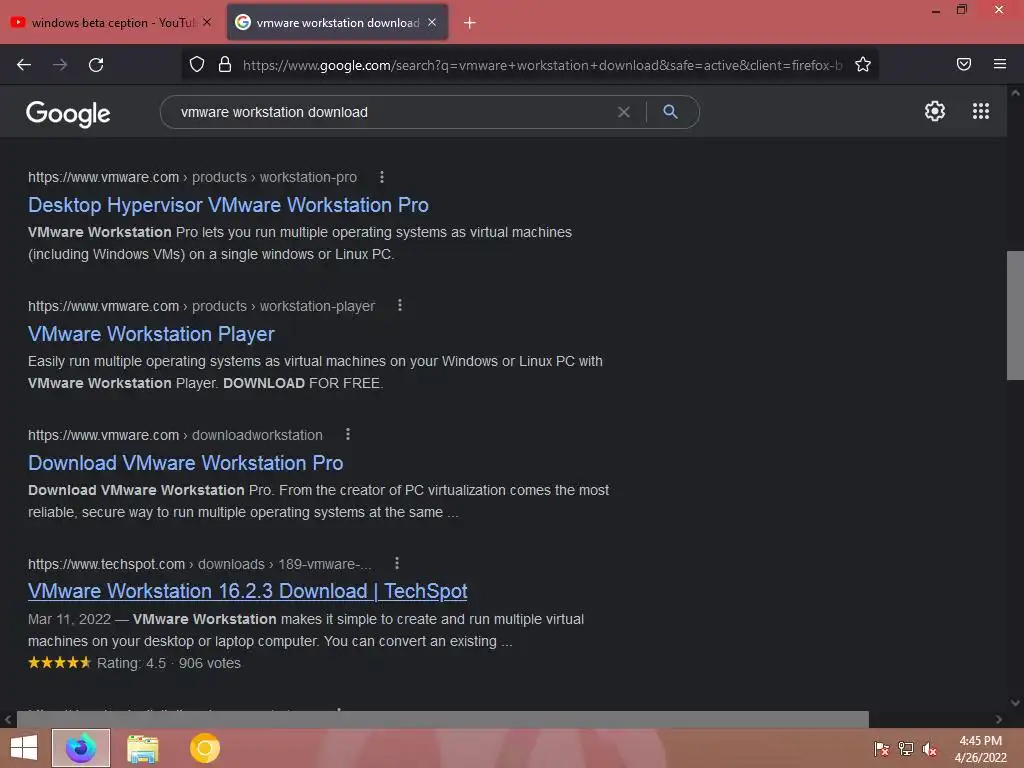Viewport: 1024px width, 768px height.
Task: Close the vmware workstation download tab
Action: click(x=432, y=22)
